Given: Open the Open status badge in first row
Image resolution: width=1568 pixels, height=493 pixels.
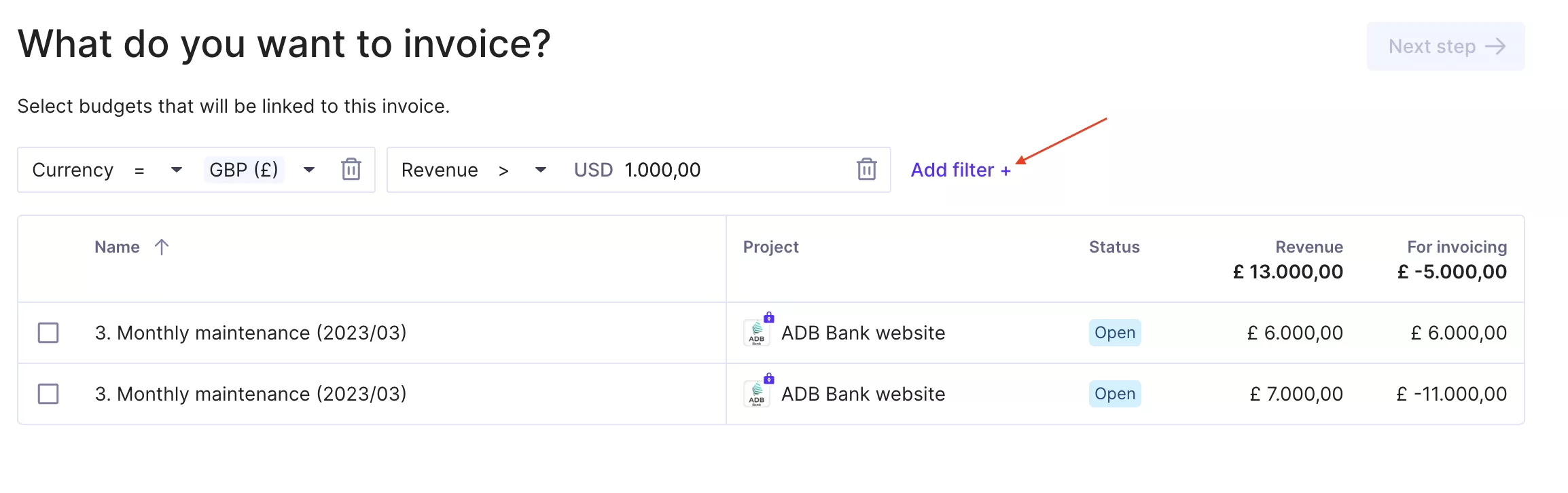Looking at the screenshot, I should 1115,333.
